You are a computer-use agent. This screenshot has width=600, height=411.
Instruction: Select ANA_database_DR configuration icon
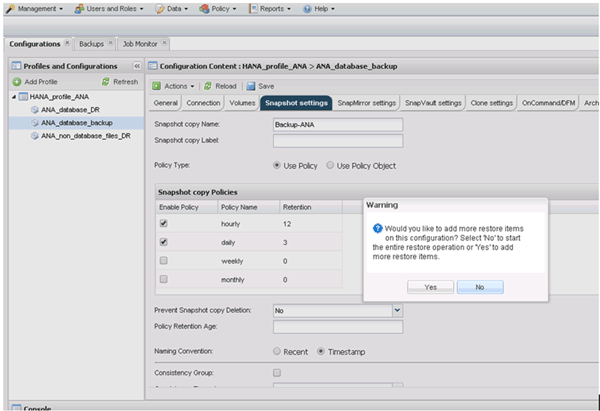(34, 109)
